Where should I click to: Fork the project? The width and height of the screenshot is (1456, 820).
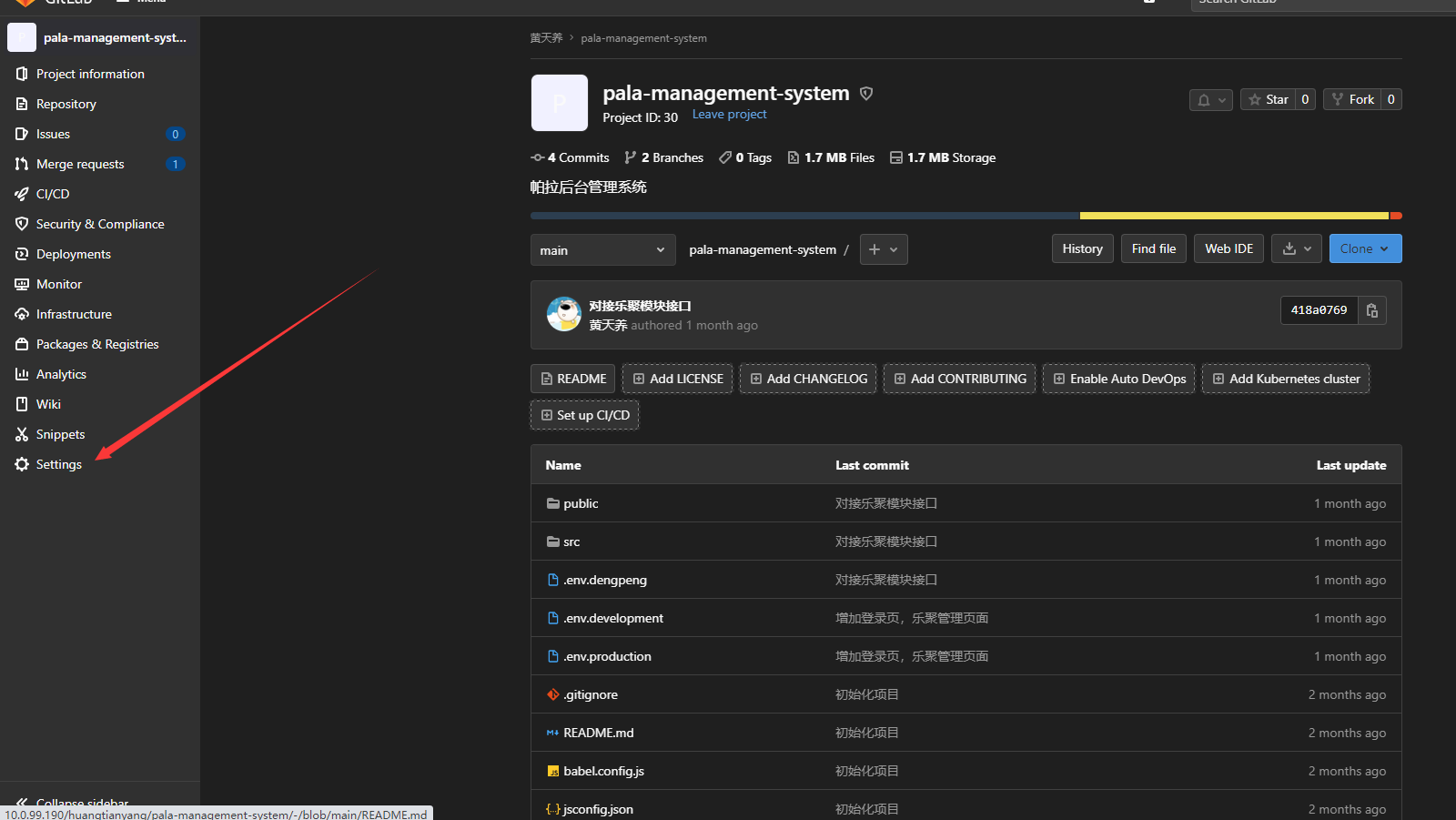(x=1352, y=99)
